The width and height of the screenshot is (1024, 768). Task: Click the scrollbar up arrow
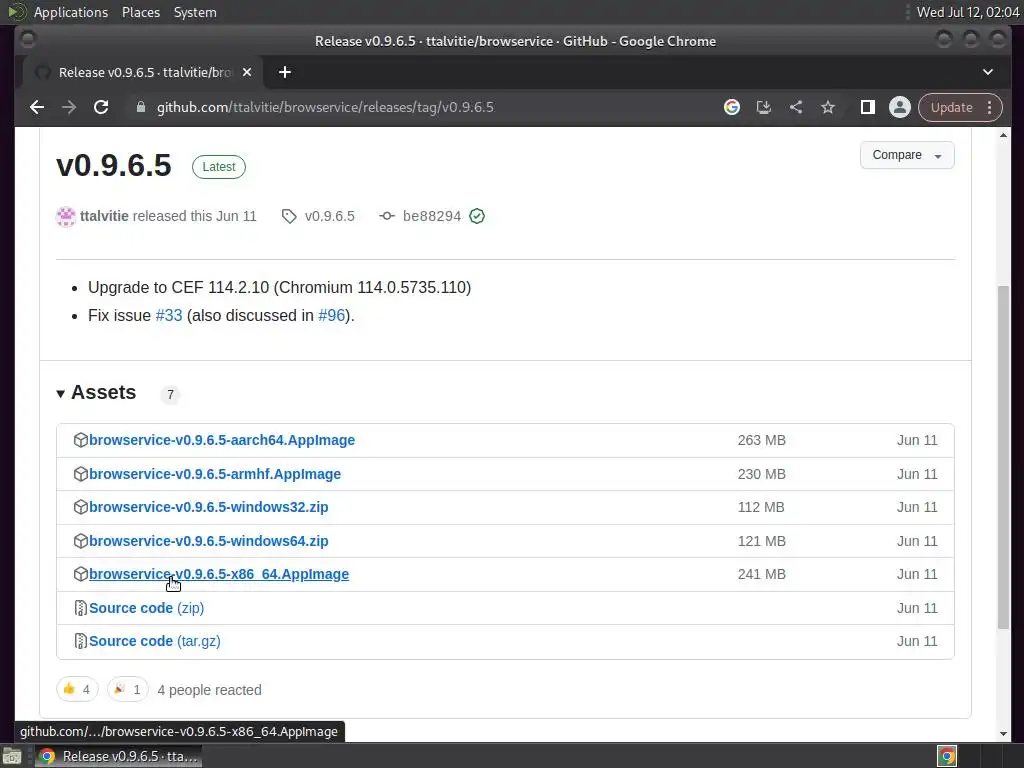[x=1004, y=135]
